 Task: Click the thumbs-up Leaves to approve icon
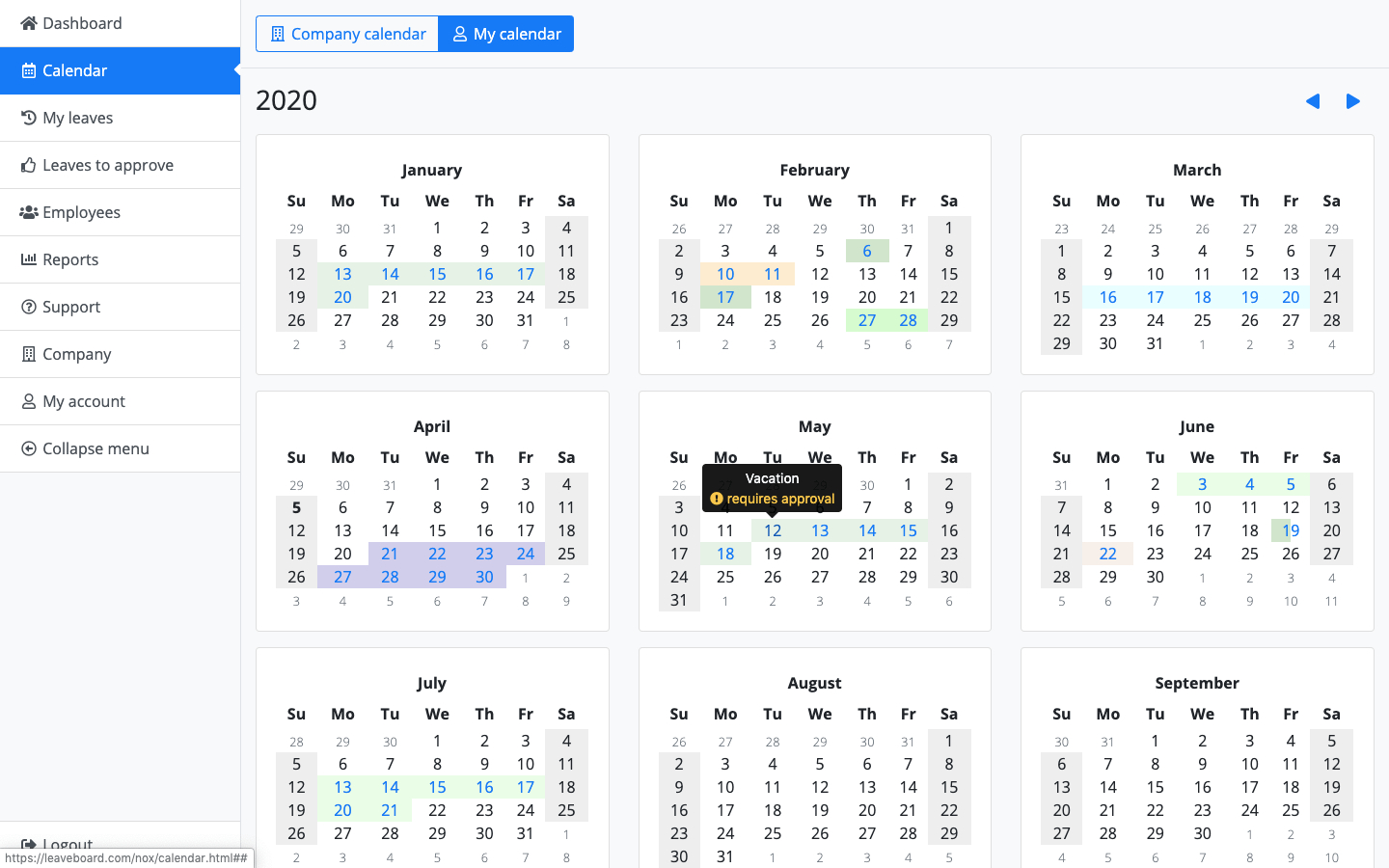(x=29, y=165)
